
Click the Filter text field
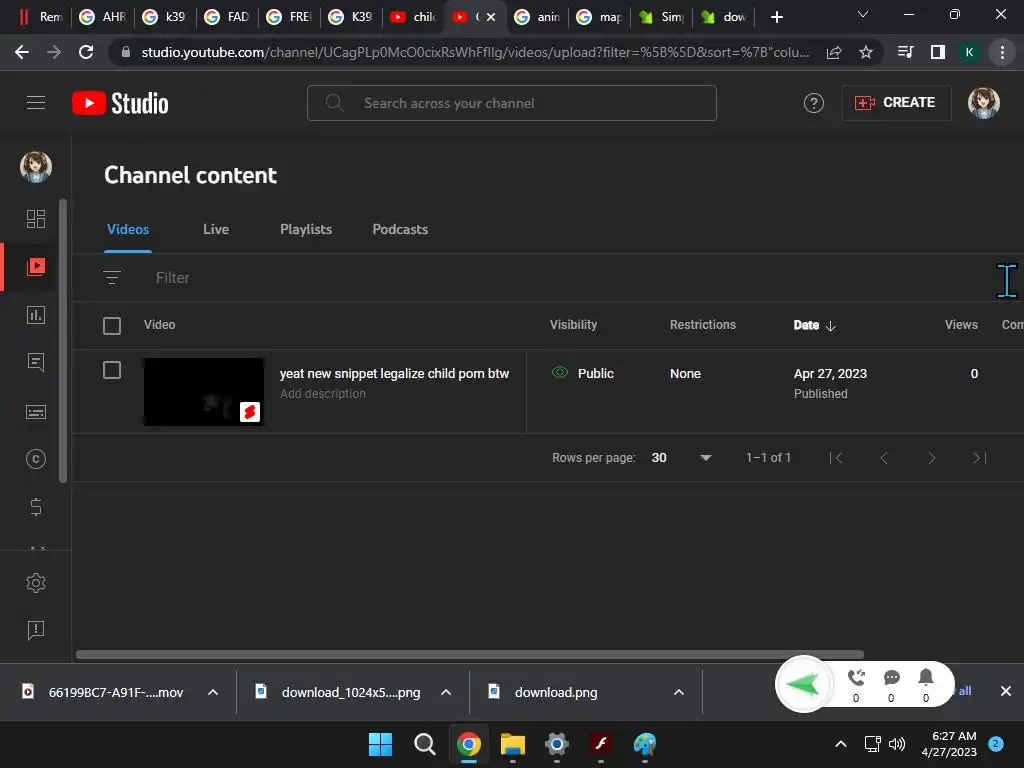click(172, 278)
